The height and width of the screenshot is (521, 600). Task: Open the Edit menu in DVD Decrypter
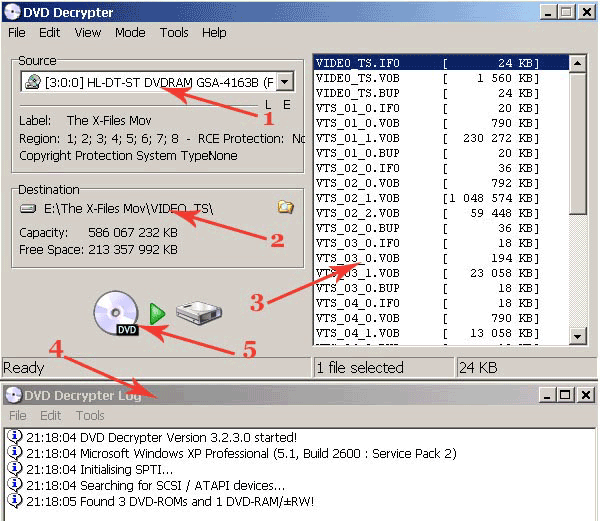(x=49, y=33)
